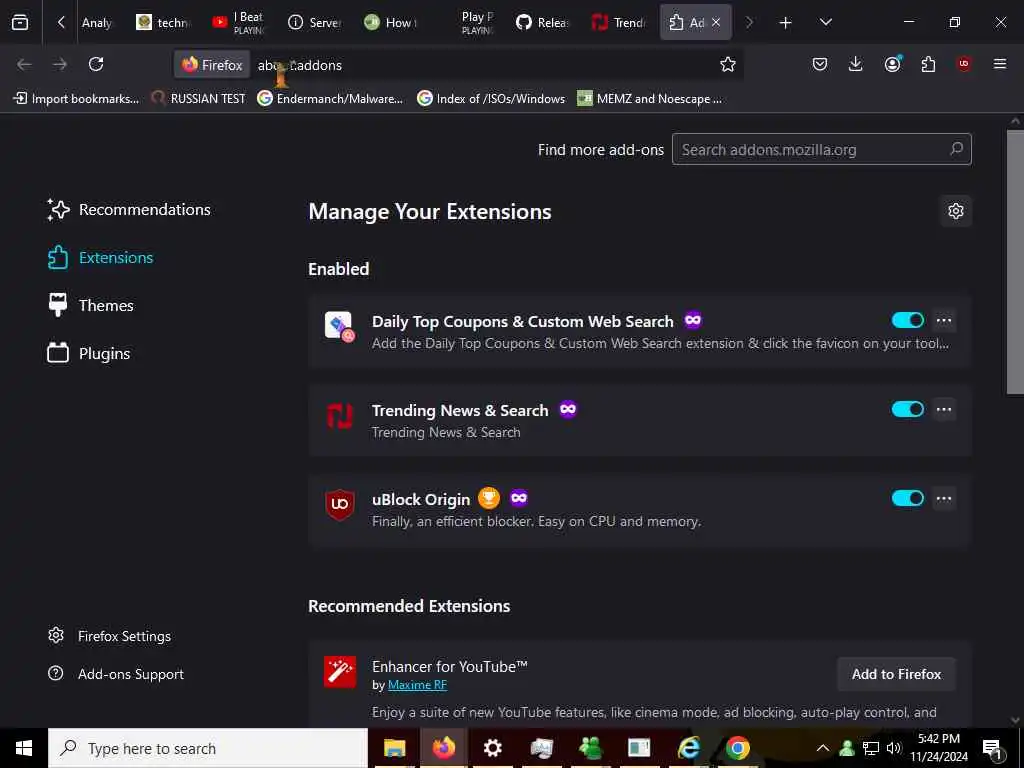The image size is (1024, 768).
Task: Go back one page
Action: pos(24,64)
